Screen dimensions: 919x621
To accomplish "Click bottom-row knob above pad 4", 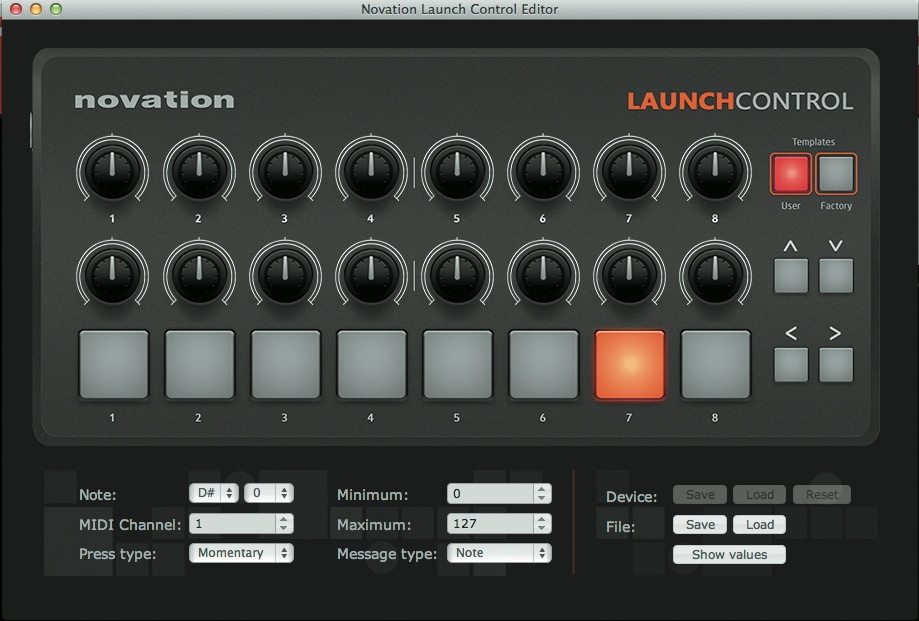I will point(371,274).
